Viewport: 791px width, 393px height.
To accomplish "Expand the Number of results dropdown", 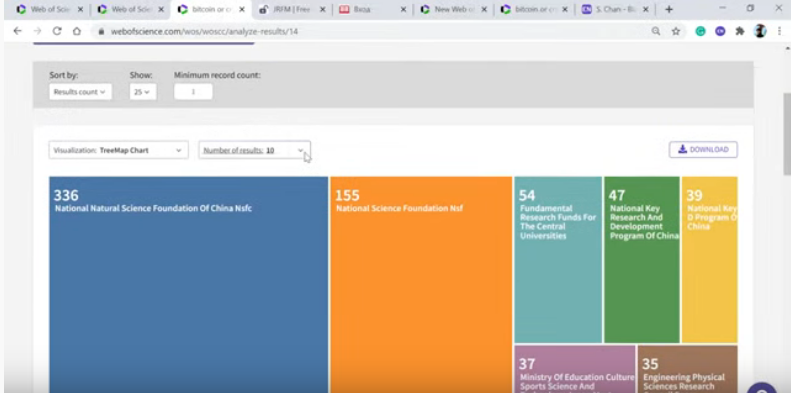I will (x=254, y=150).
